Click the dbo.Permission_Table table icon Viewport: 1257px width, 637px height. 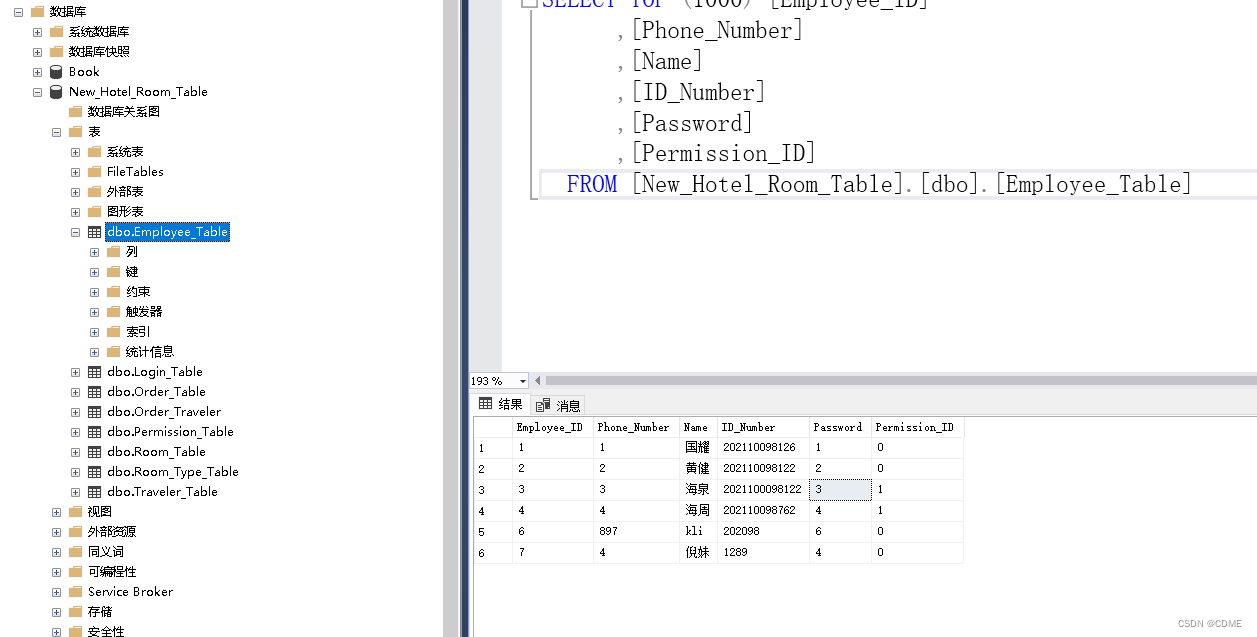tap(94, 432)
